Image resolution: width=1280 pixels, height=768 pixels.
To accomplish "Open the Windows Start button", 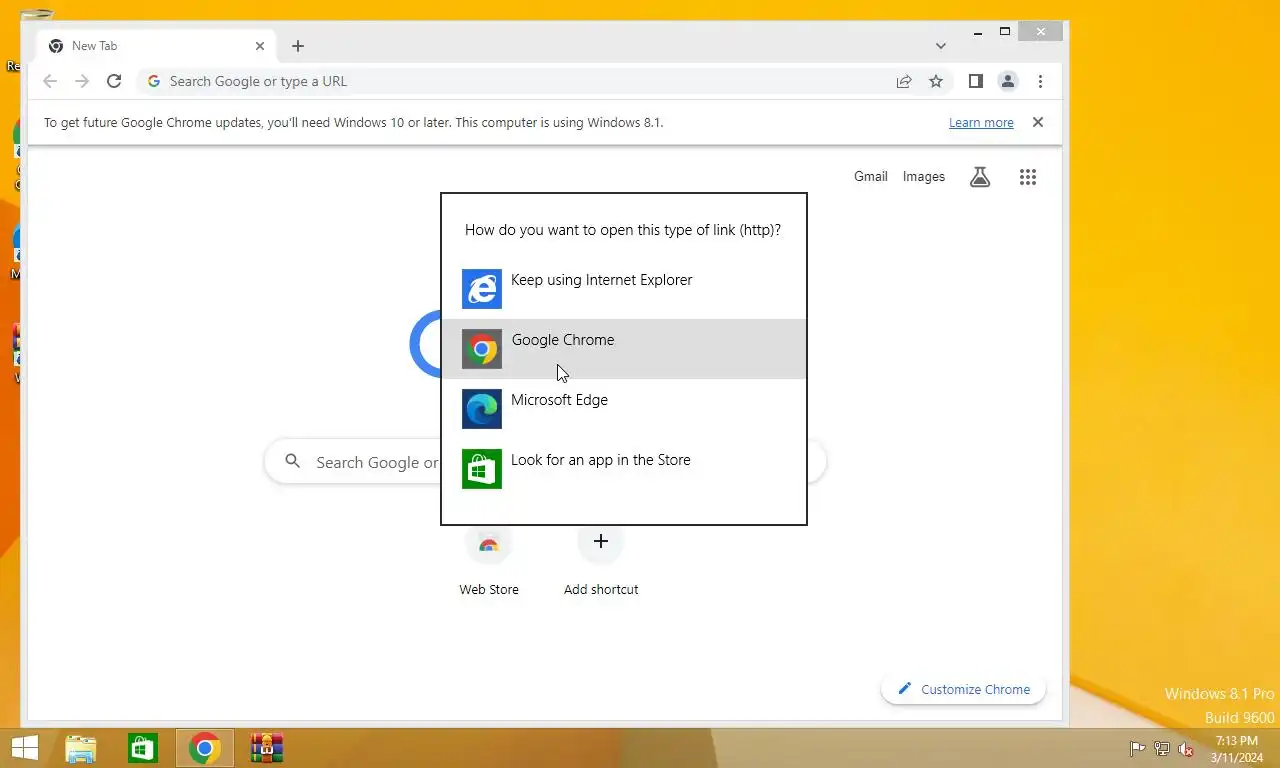I will pos(24,748).
